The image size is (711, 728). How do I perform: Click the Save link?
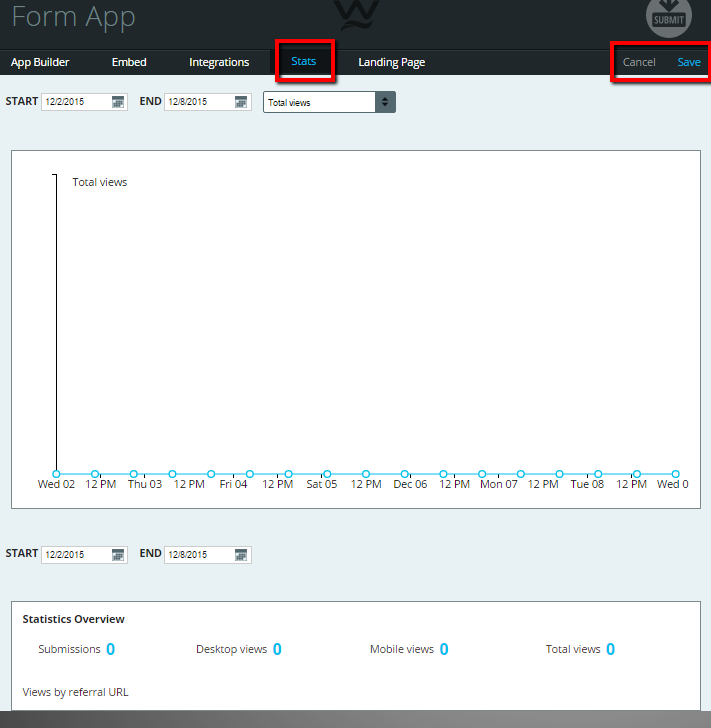[689, 62]
